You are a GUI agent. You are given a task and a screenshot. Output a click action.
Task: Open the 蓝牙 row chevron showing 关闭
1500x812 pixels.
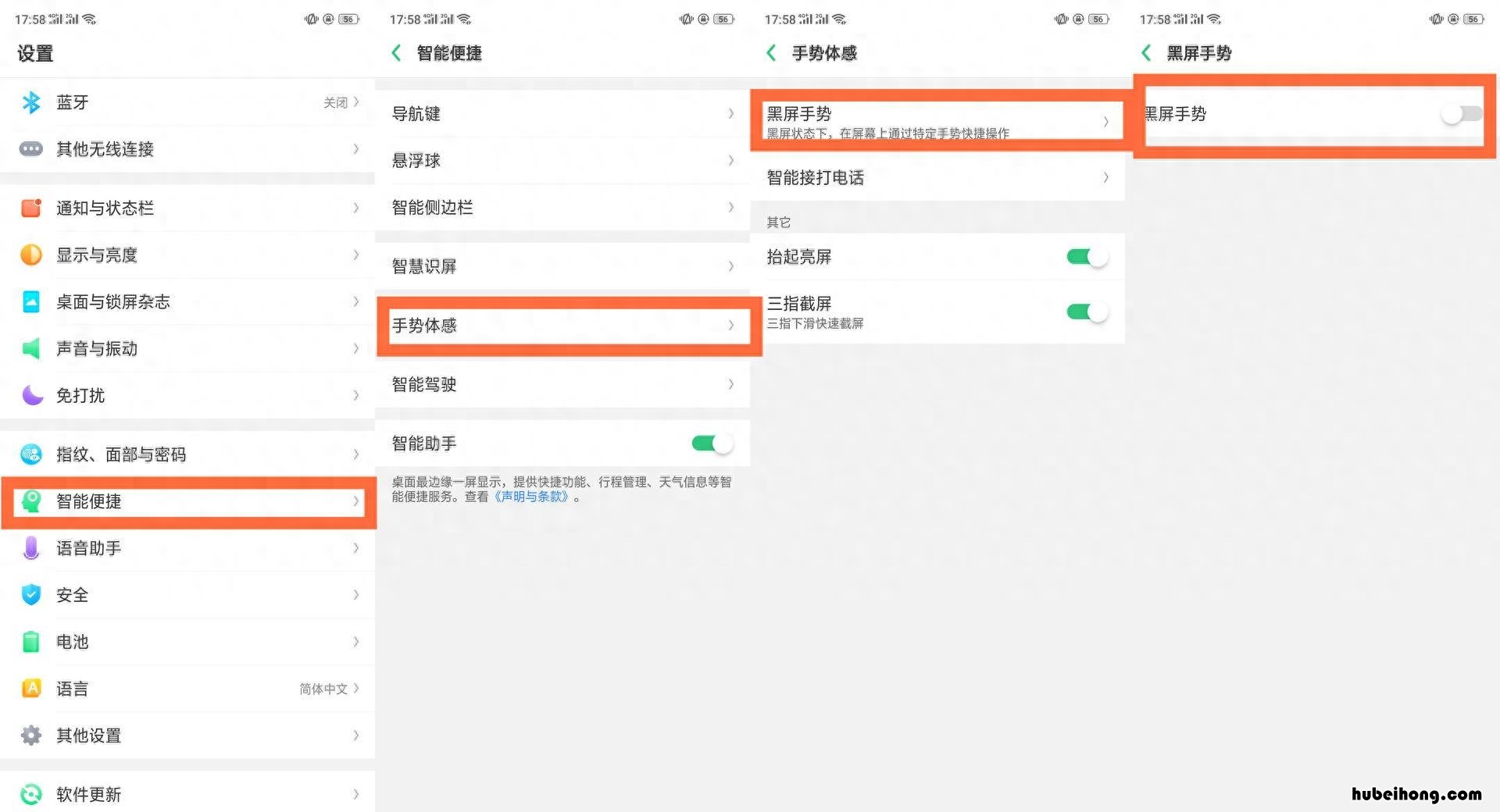(x=356, y=102)
